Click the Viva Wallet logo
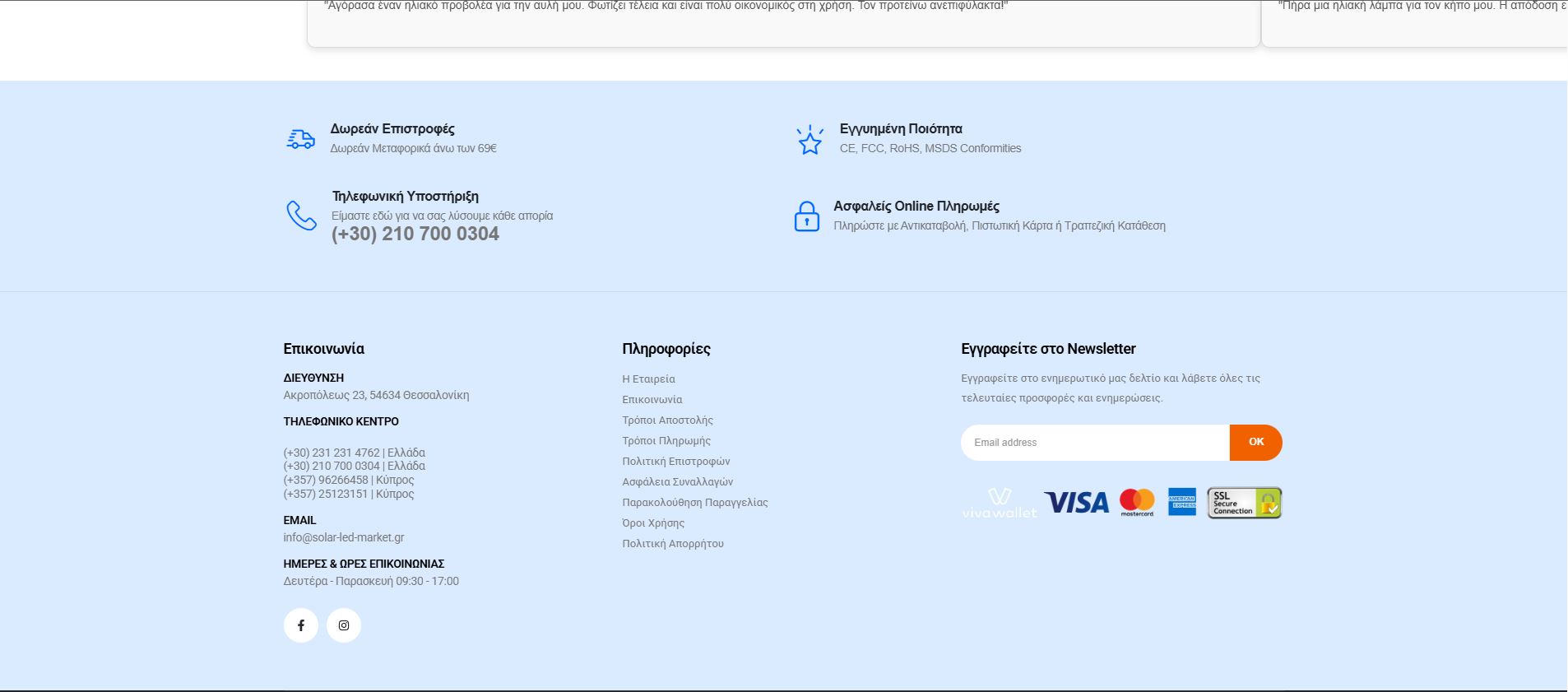This screenshot has width=1568, height=692. click(x=1000, y=503)
